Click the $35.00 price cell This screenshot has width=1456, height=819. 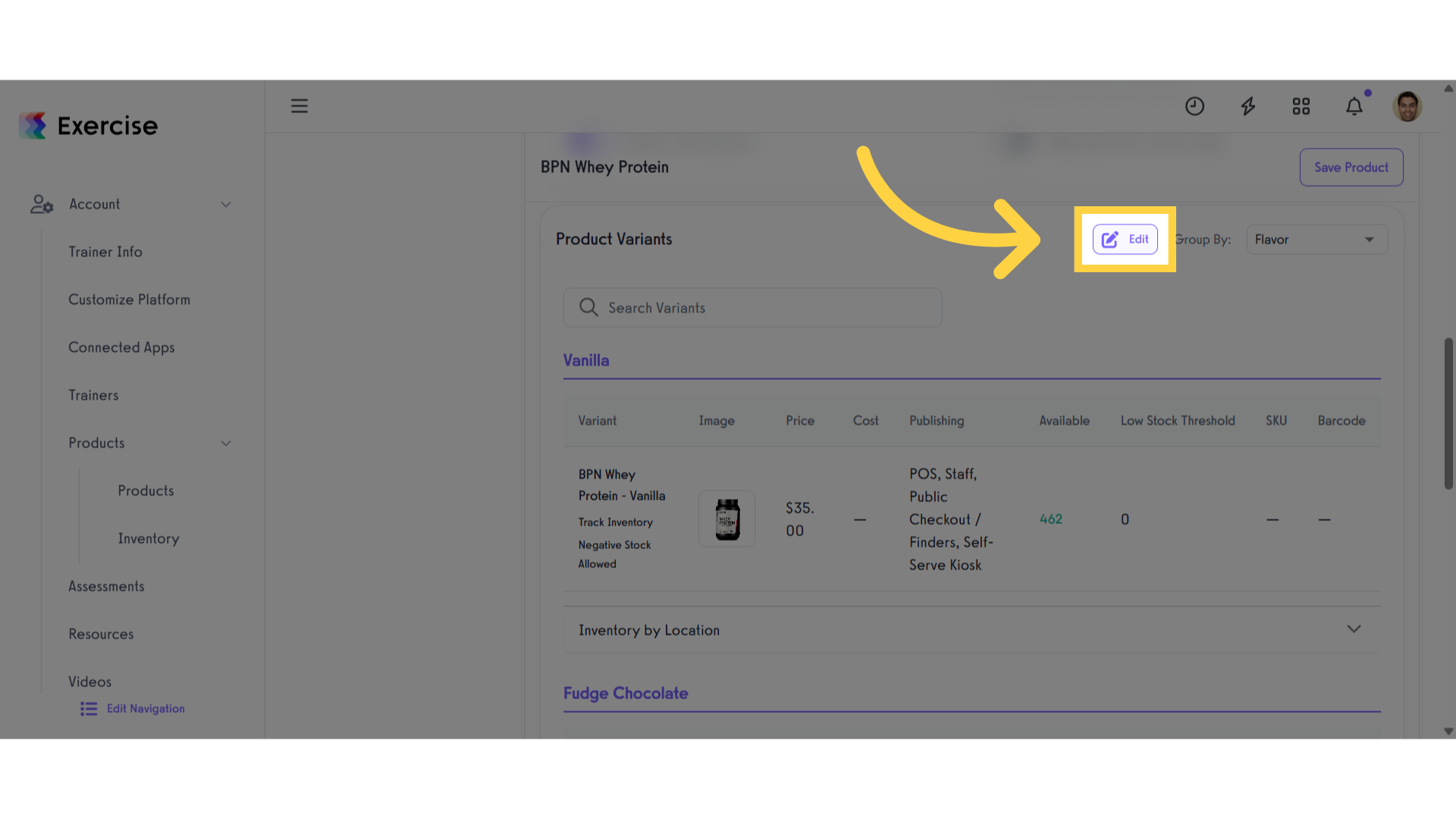coord(799,519)
